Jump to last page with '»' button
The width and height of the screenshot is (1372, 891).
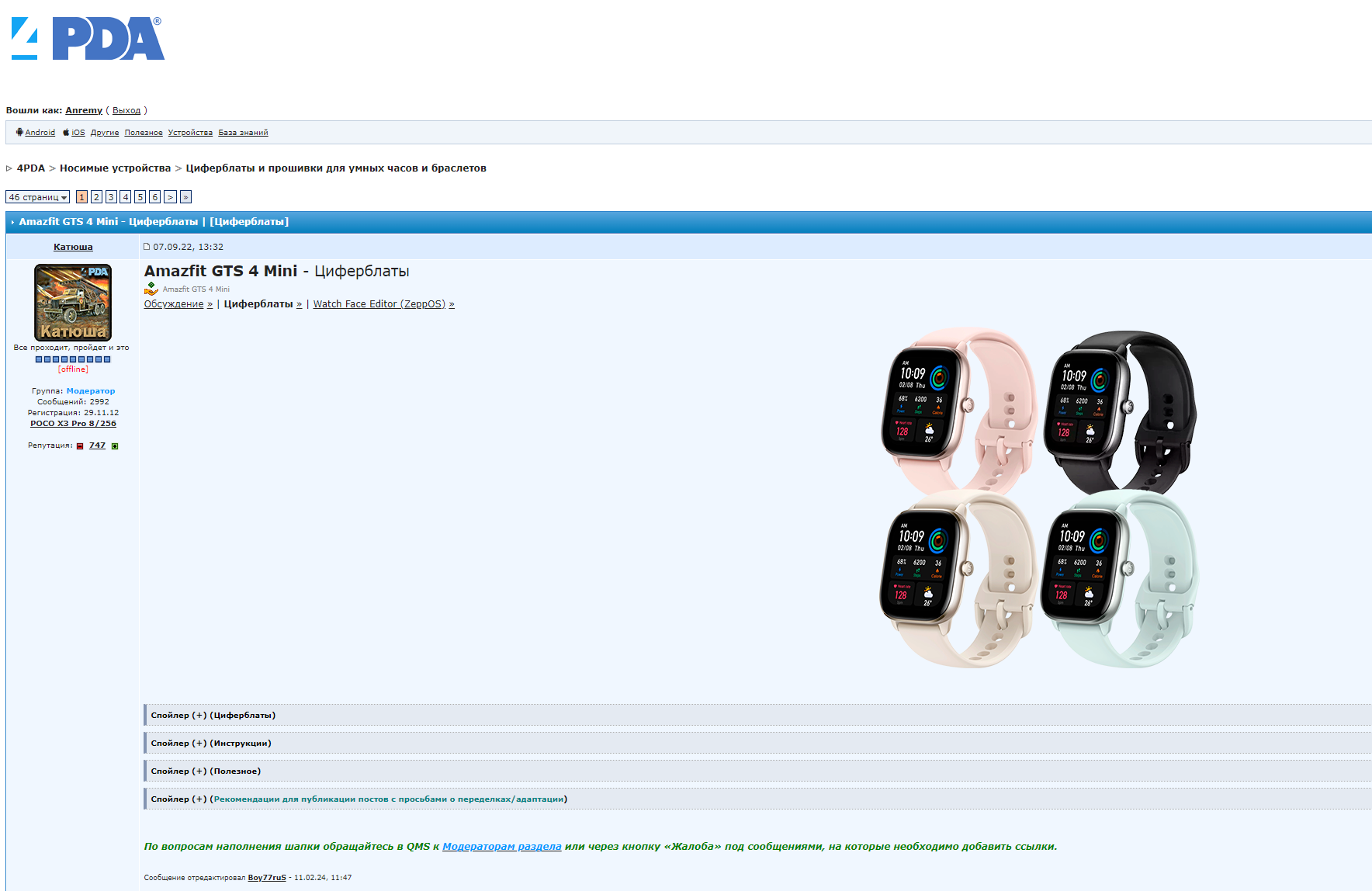point(185,197)
